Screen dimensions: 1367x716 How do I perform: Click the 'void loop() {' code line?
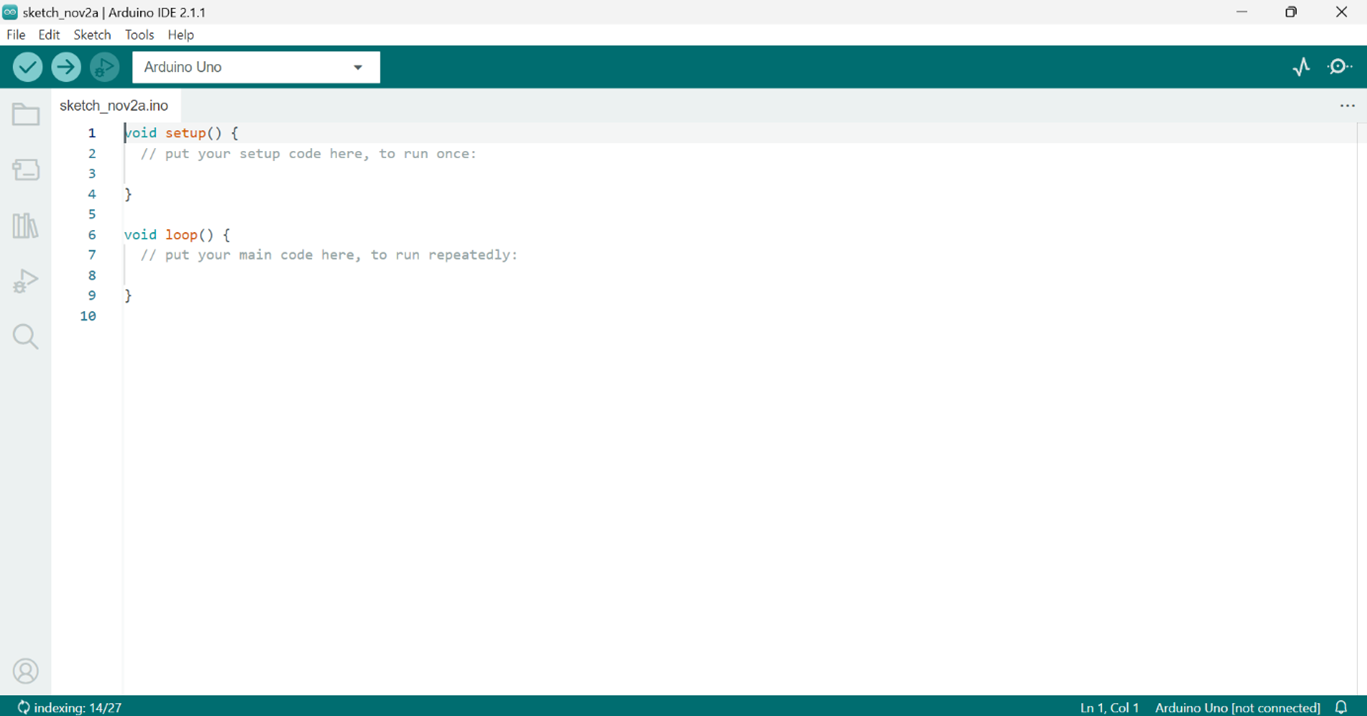pyautogui.click(x=177, y=235)
